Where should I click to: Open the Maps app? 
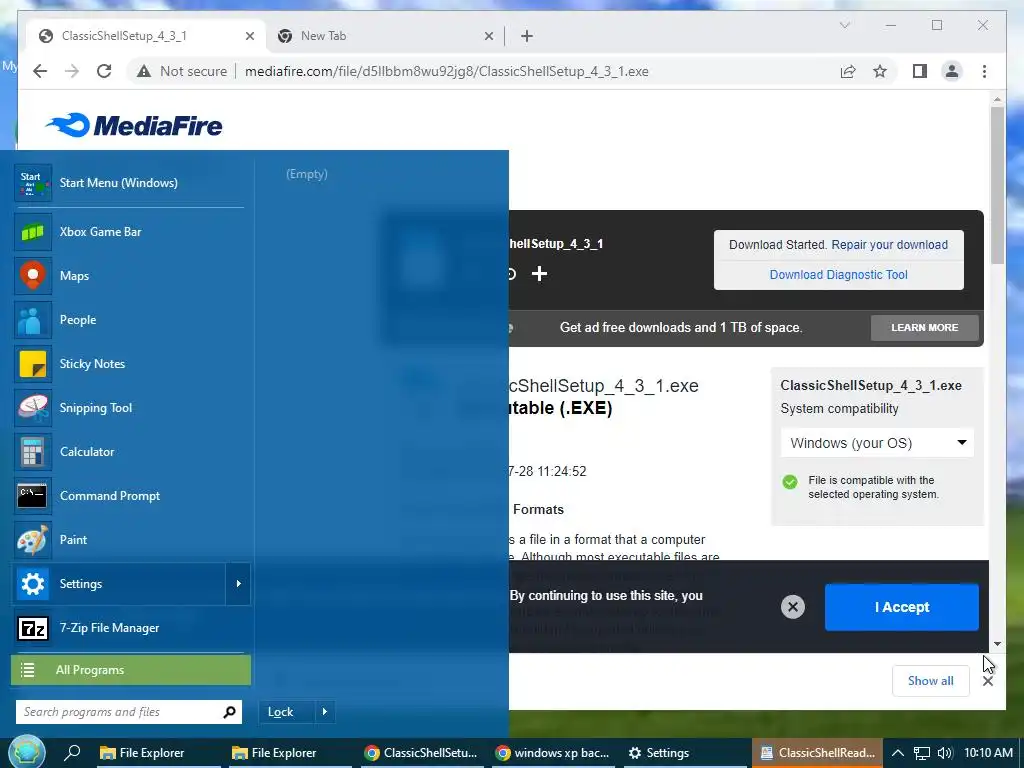[x=131, y=276]
